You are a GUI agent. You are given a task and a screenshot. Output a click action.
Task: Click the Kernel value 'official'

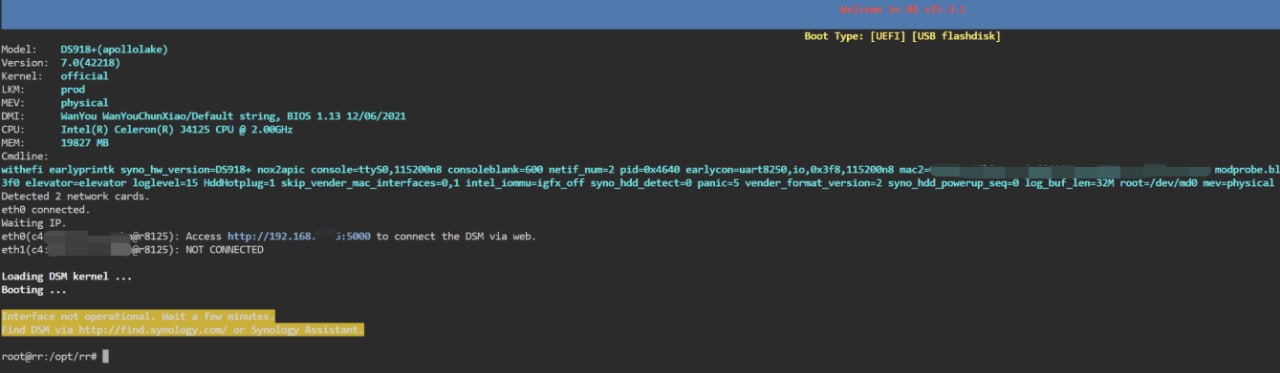tap(84, 76)
